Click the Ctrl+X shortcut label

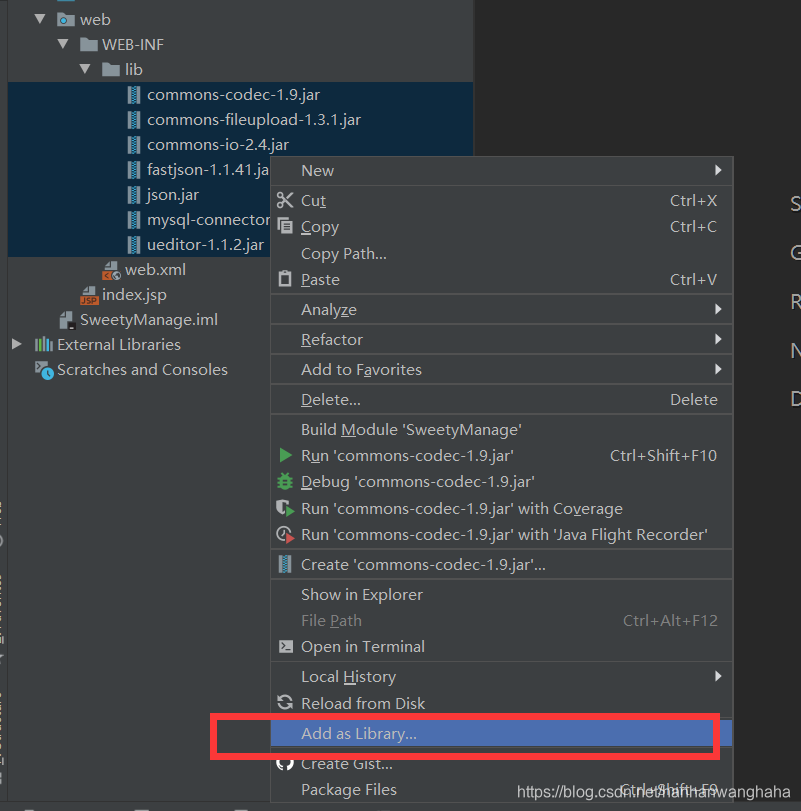point(693,200)
